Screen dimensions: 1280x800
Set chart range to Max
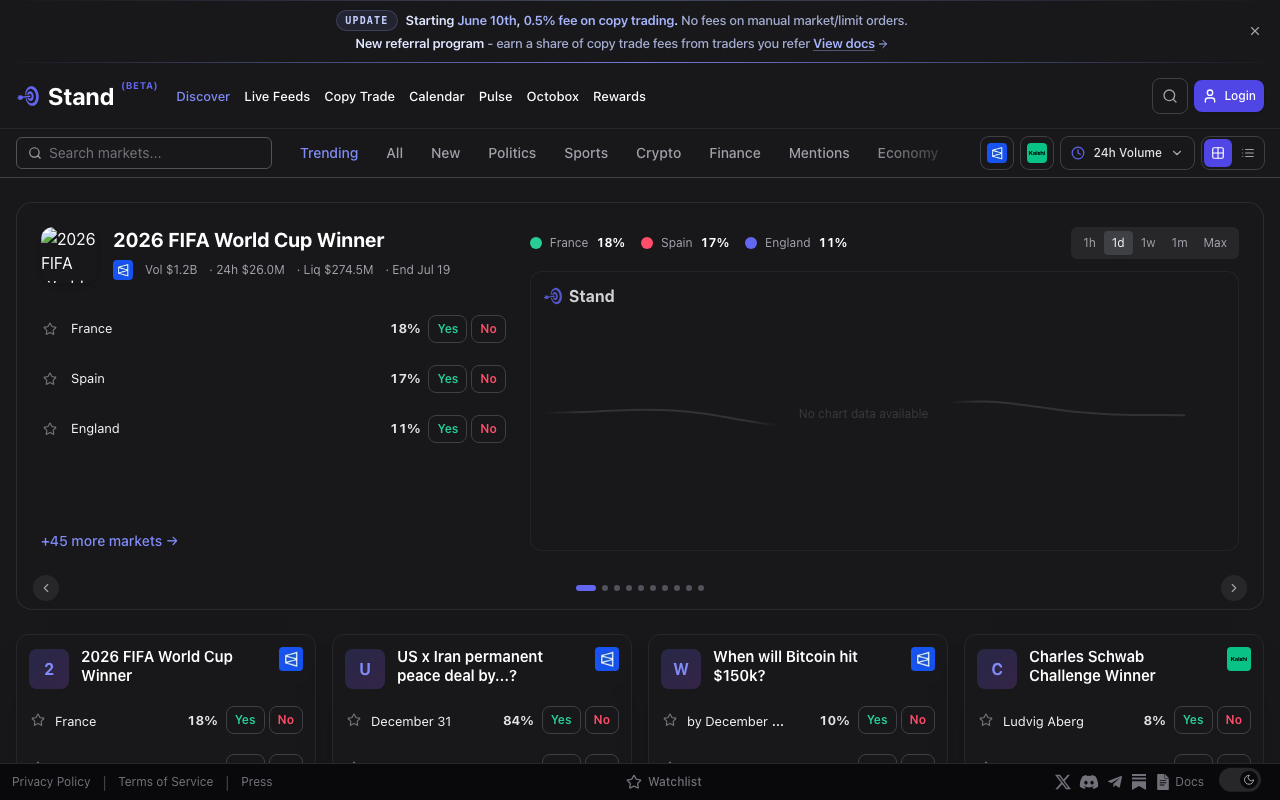(1215, 243)
